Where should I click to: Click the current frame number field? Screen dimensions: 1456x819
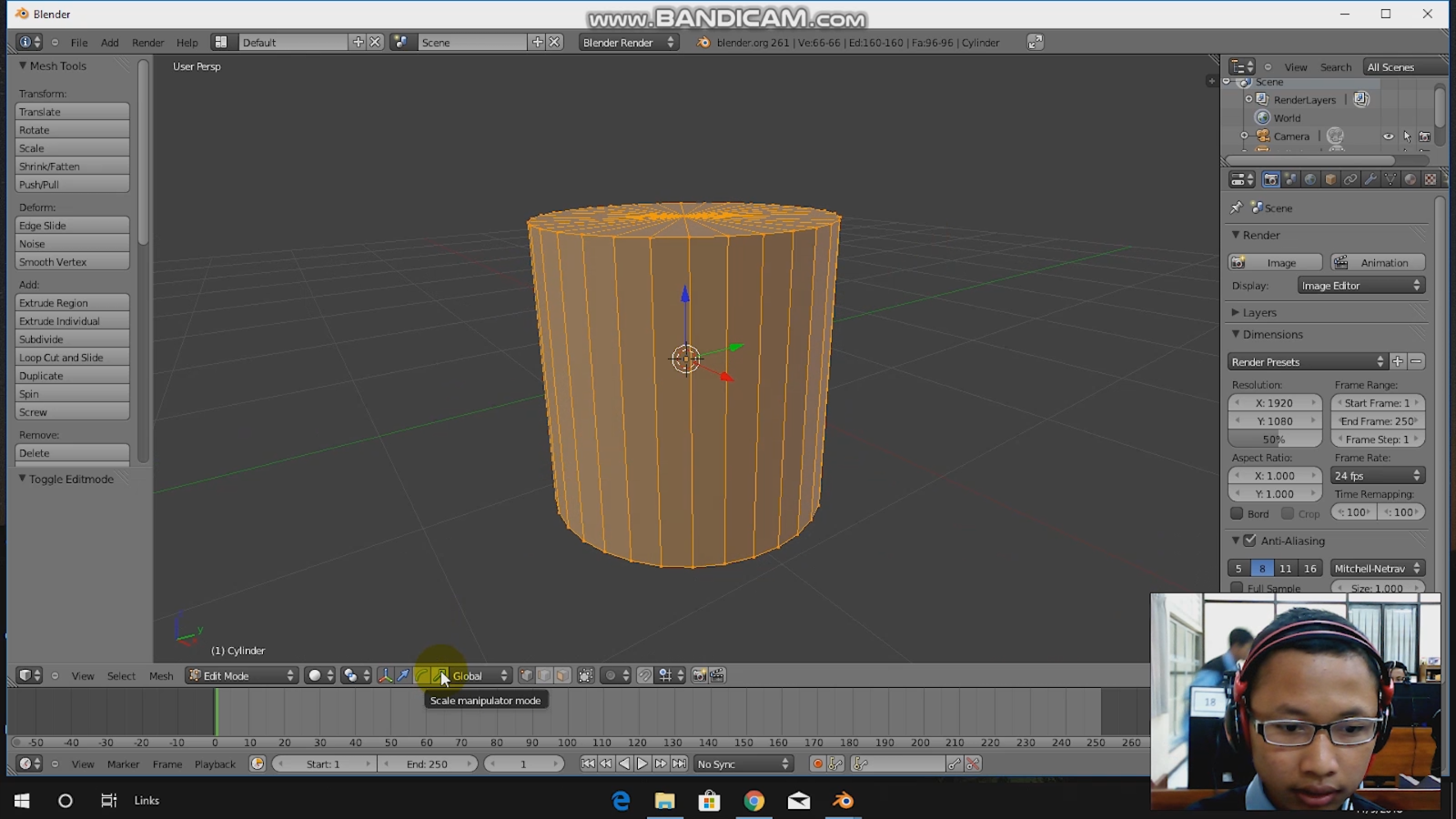[x=525, y=763]
